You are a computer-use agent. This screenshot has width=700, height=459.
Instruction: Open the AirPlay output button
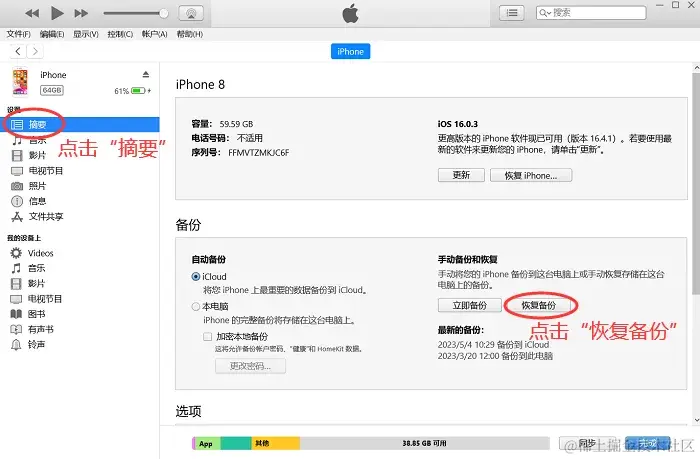[191, 13]
